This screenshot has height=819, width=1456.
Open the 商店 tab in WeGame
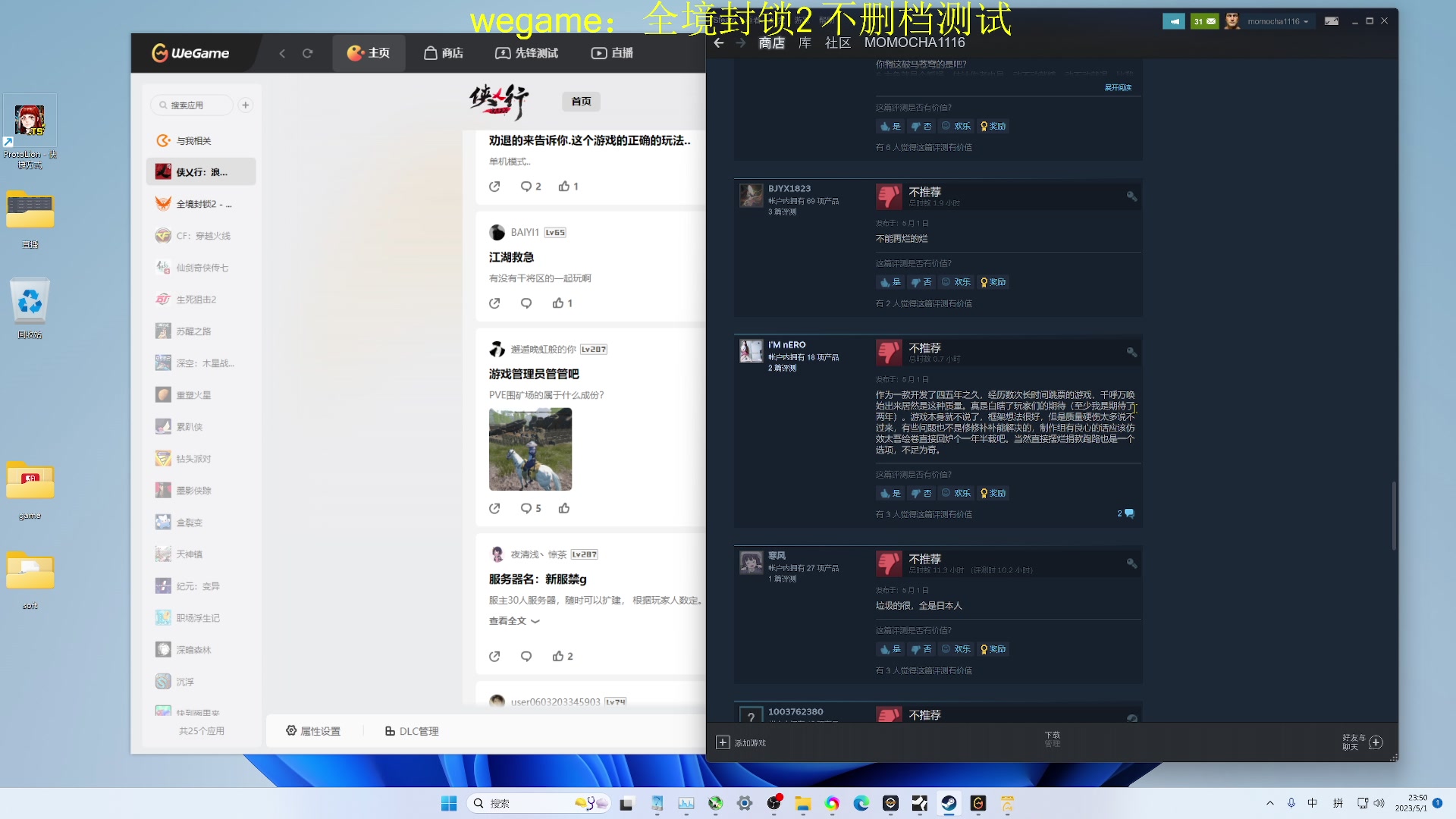coord(444,53)
